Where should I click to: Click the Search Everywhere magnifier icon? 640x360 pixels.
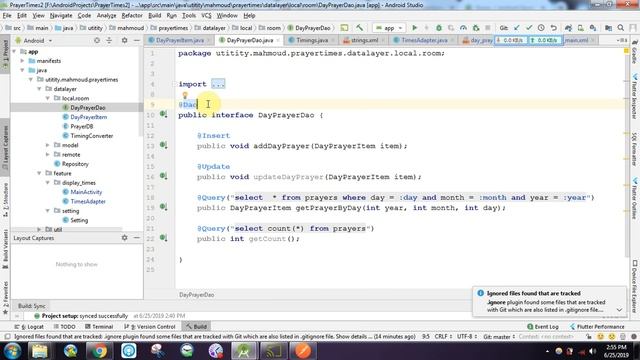[x=621, y=28]
